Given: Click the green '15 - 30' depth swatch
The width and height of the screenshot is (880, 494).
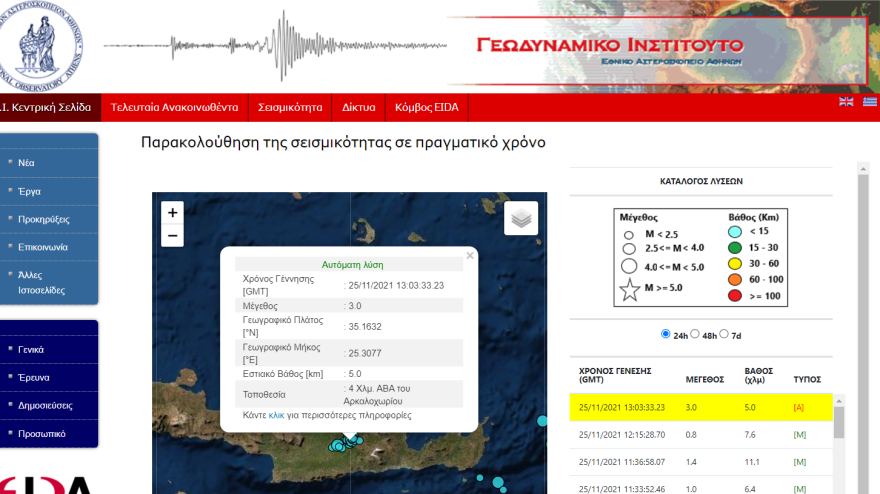Looking at the screenshot, I should [735, 248].
